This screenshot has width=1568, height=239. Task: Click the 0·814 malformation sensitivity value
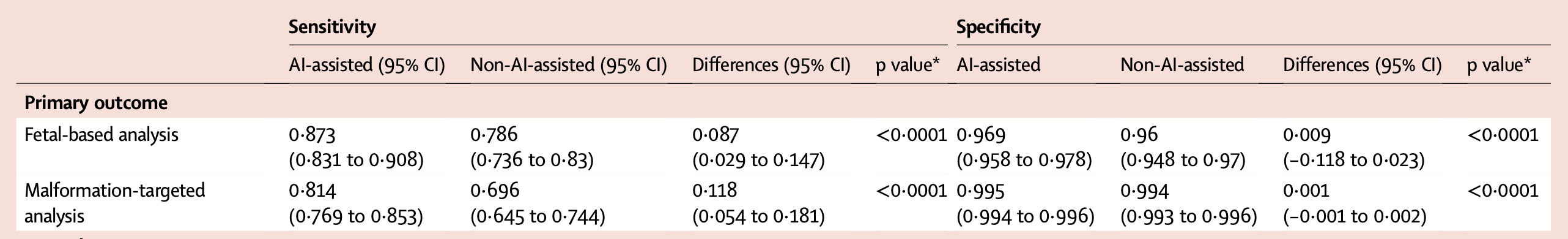click(312, 191)
